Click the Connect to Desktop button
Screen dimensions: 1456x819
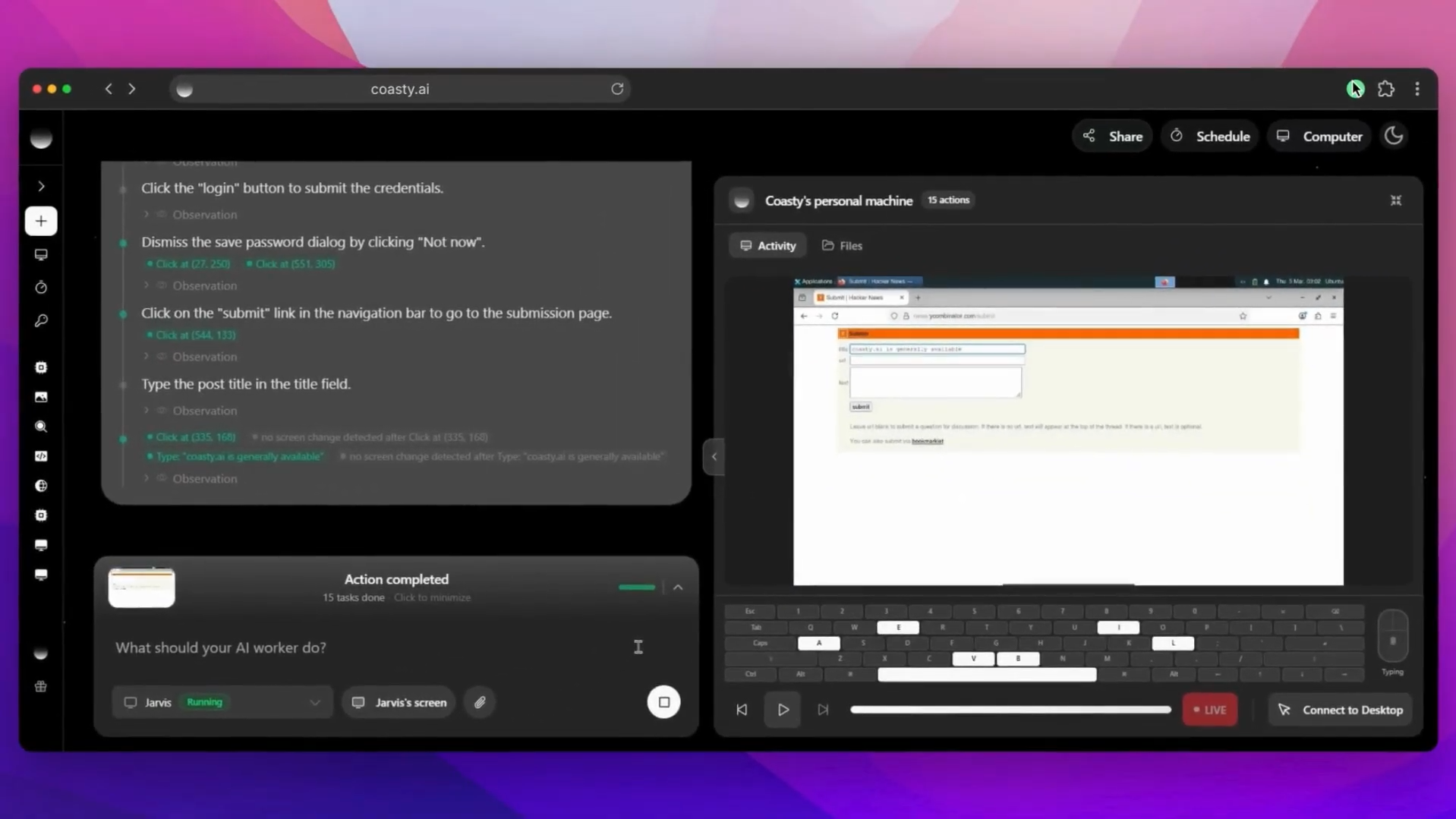point(1340,709)
